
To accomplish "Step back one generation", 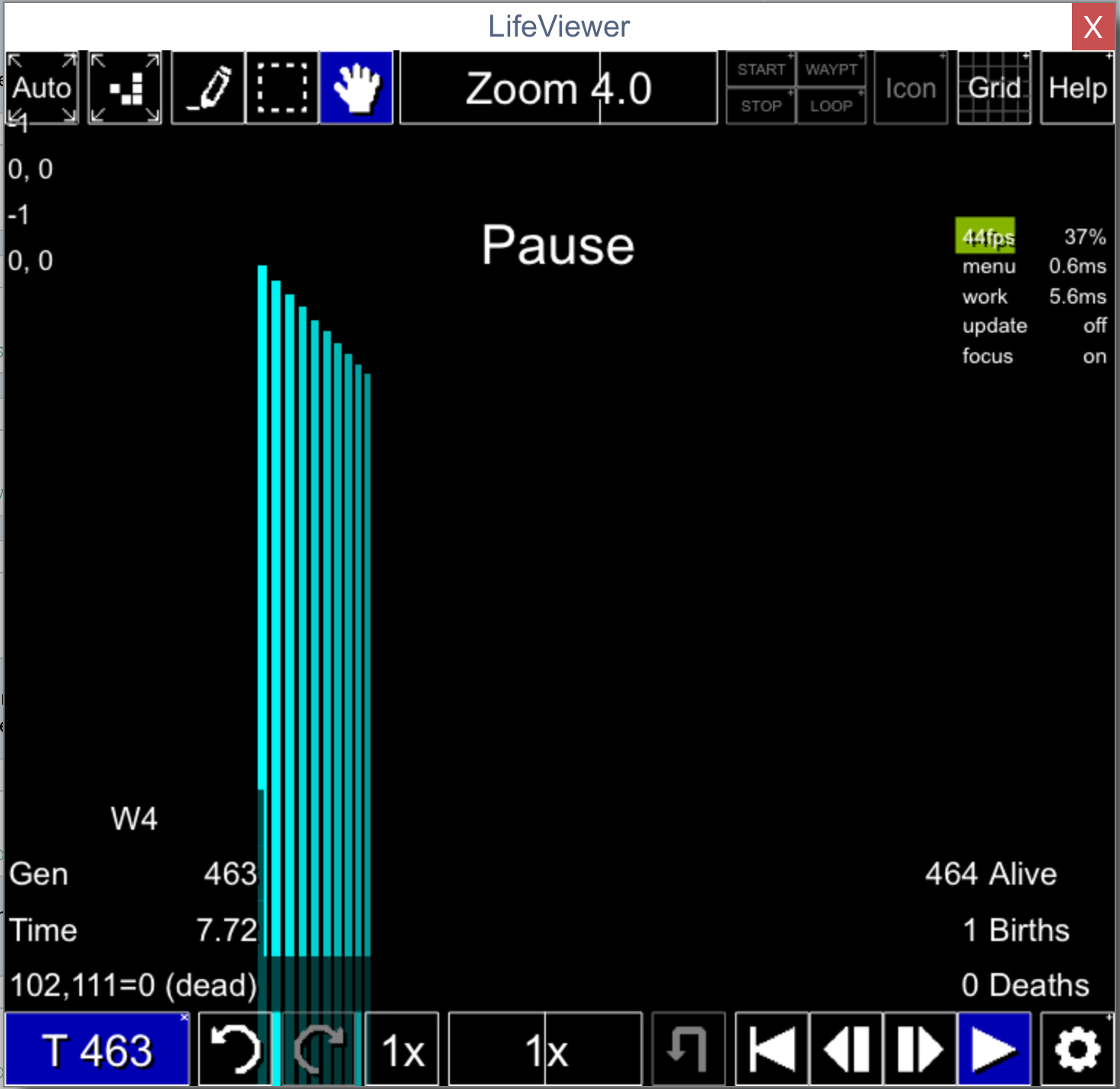I will [x=846, y=1049].
